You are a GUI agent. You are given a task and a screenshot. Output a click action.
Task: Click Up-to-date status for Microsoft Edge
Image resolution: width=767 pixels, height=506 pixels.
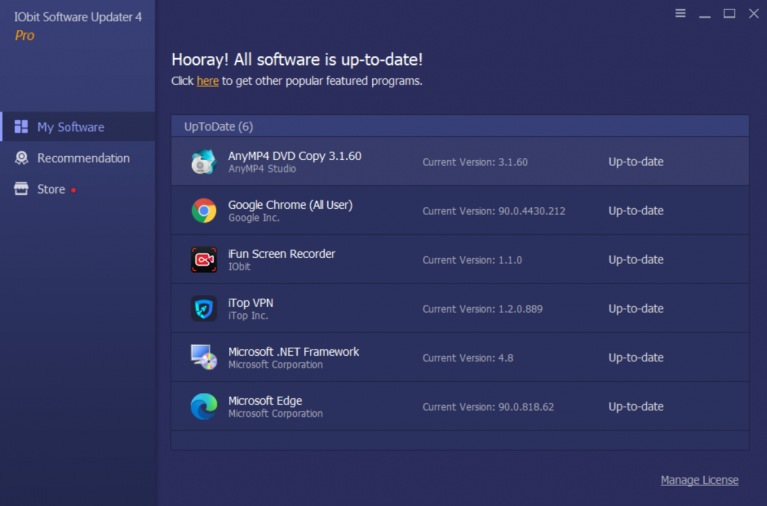point(636,406)
